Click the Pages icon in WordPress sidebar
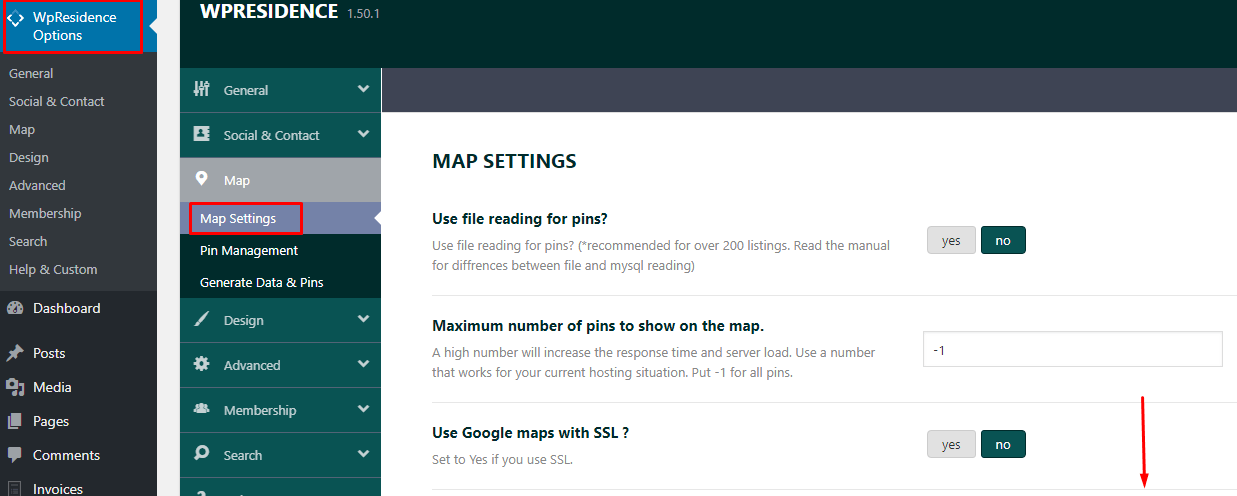Image resolution: width=1237 pixels, height=496 pixels. point(15,421)
